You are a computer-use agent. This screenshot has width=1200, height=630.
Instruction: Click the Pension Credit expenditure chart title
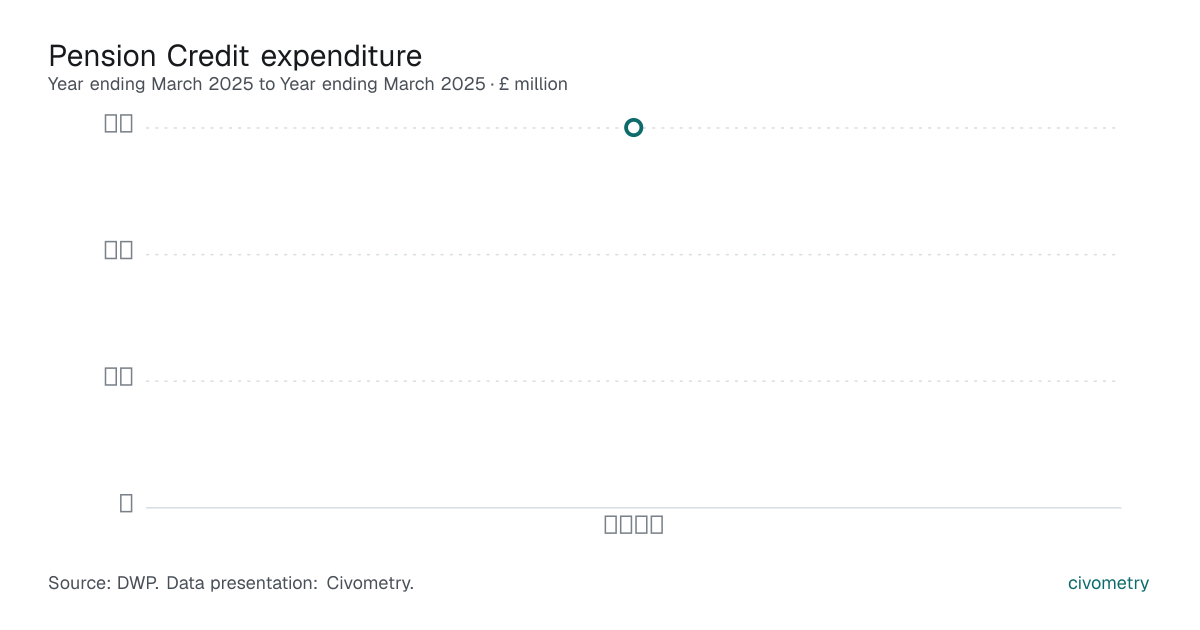coord(235,55)
